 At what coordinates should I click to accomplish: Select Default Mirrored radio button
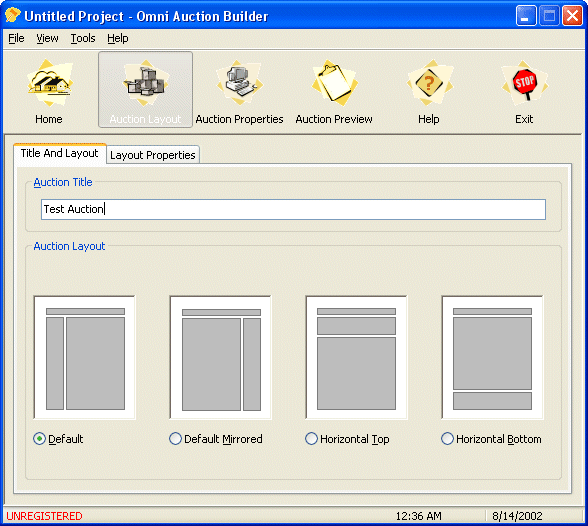175,439
